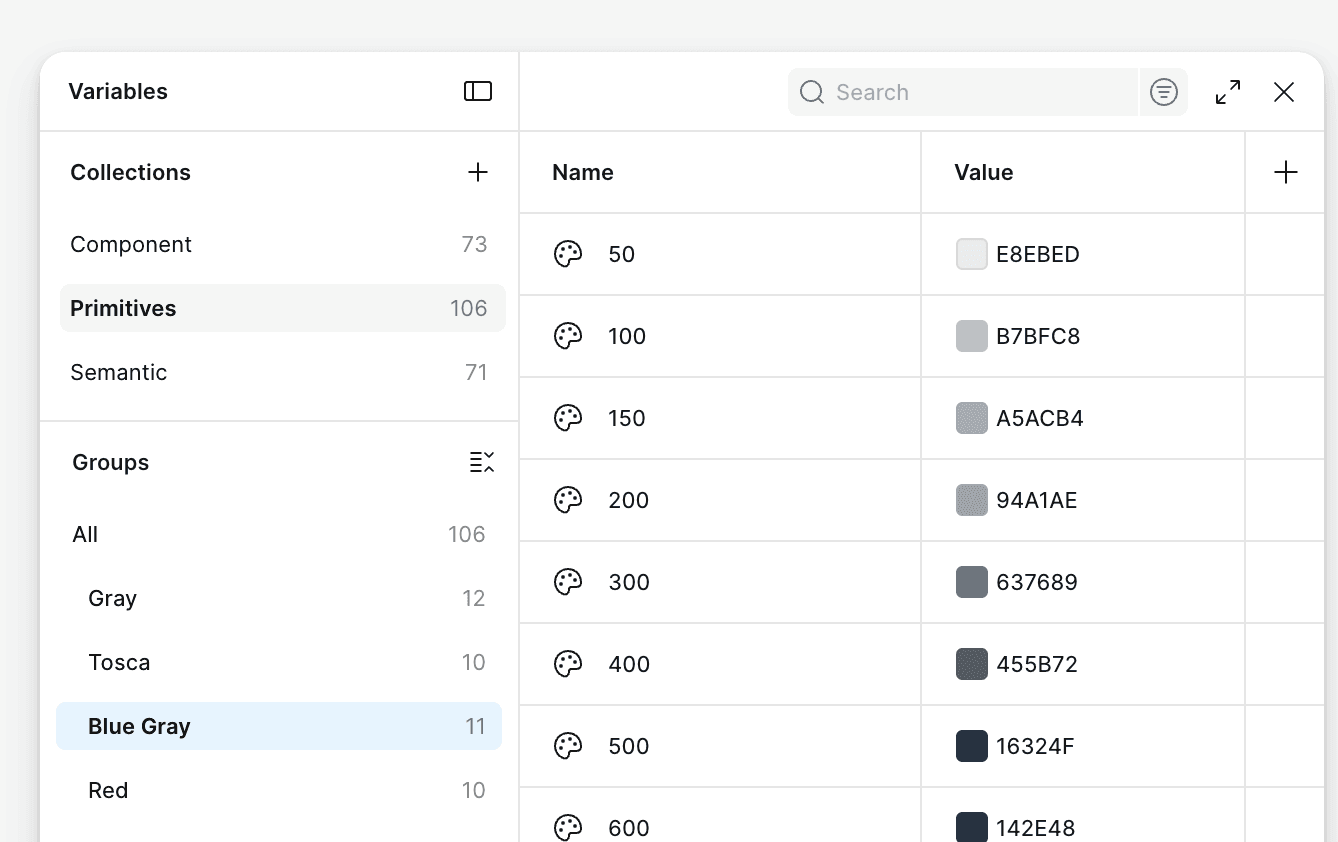Open the Component collection
Viewport: 1338px width, 842px height.
pos(283,244)
